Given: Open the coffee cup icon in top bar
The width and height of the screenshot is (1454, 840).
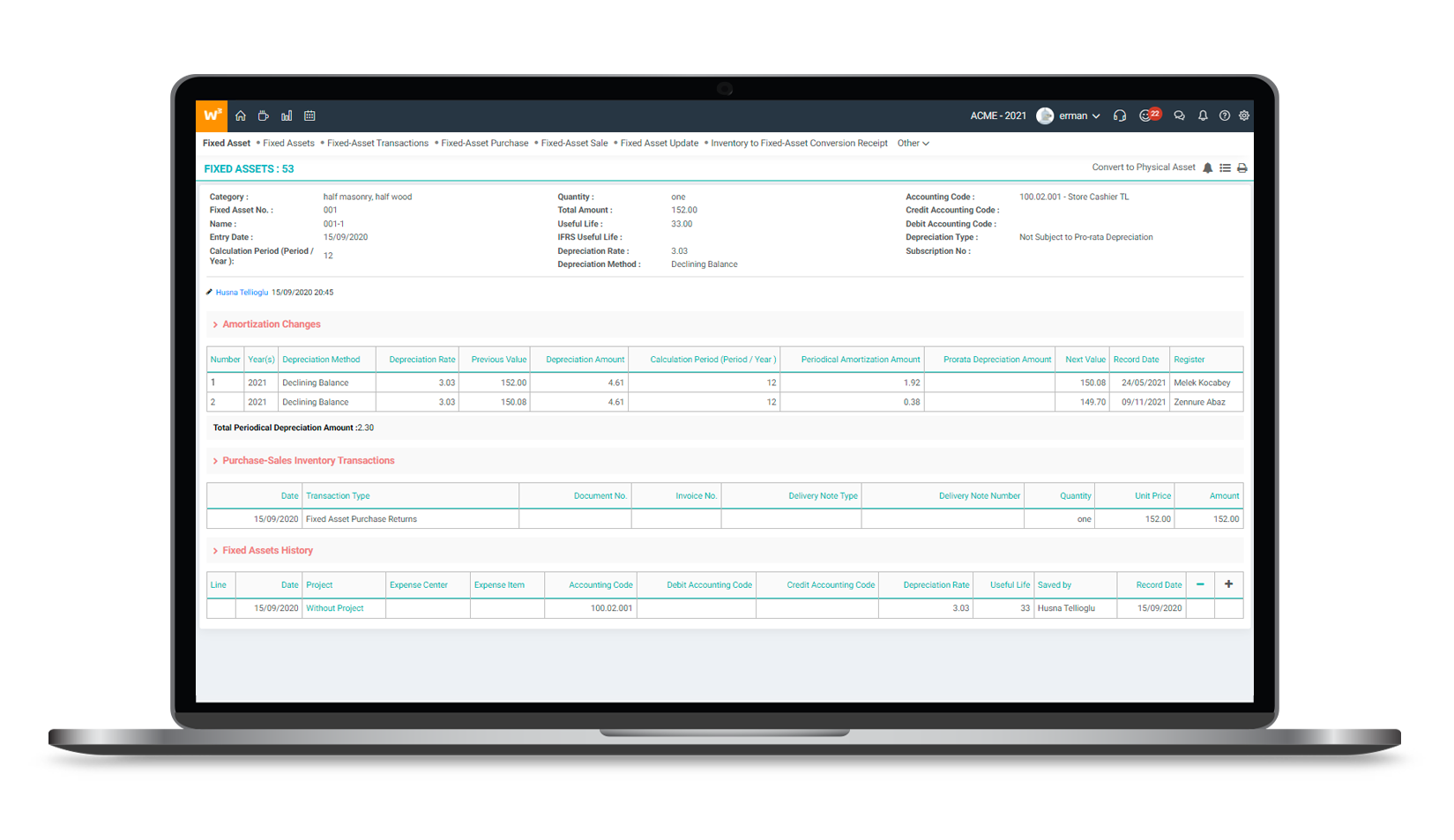Looking at the screenshot, I should tap(263, 115).
